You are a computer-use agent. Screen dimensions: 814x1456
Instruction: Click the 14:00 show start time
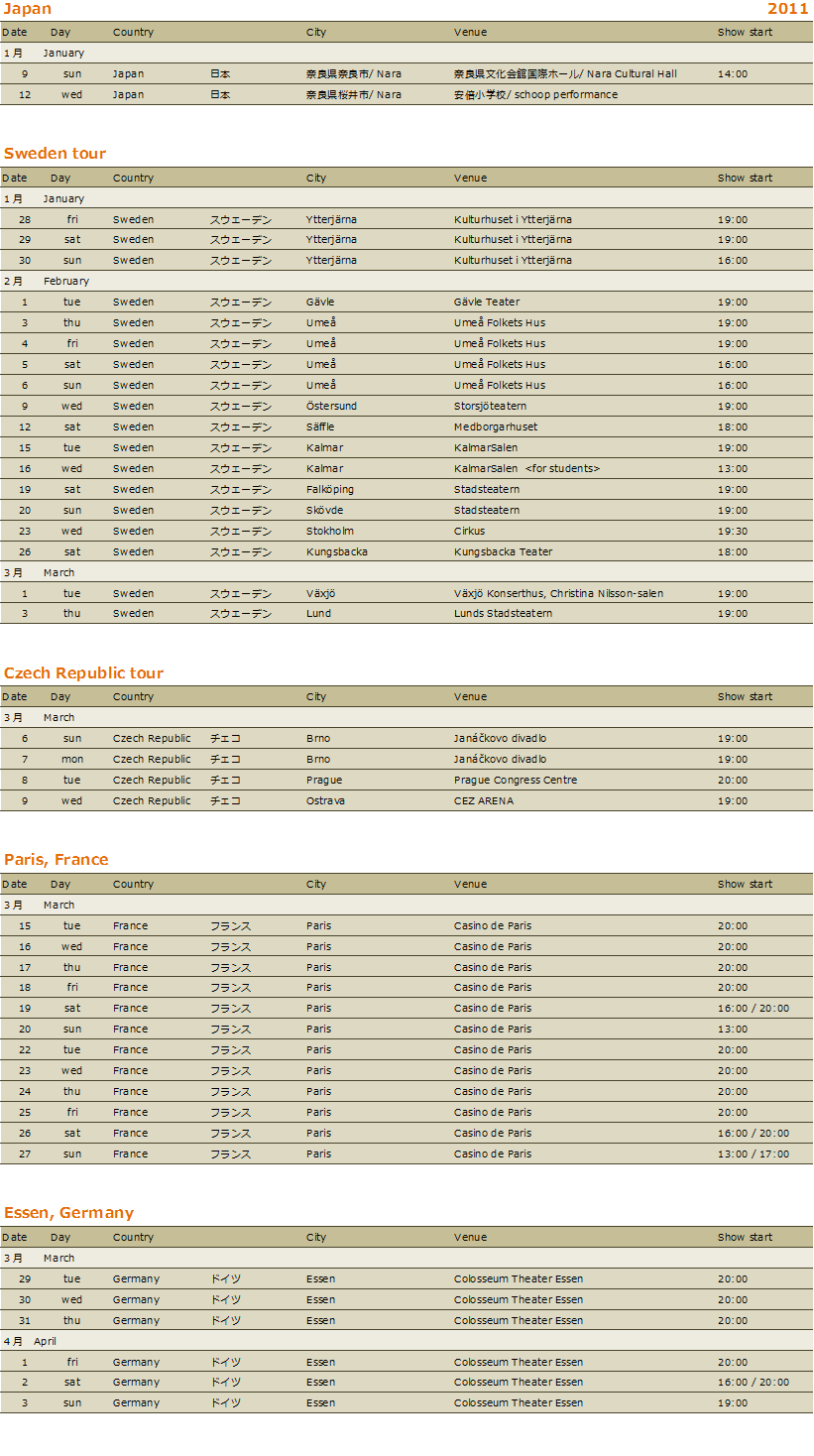[733, 74]
